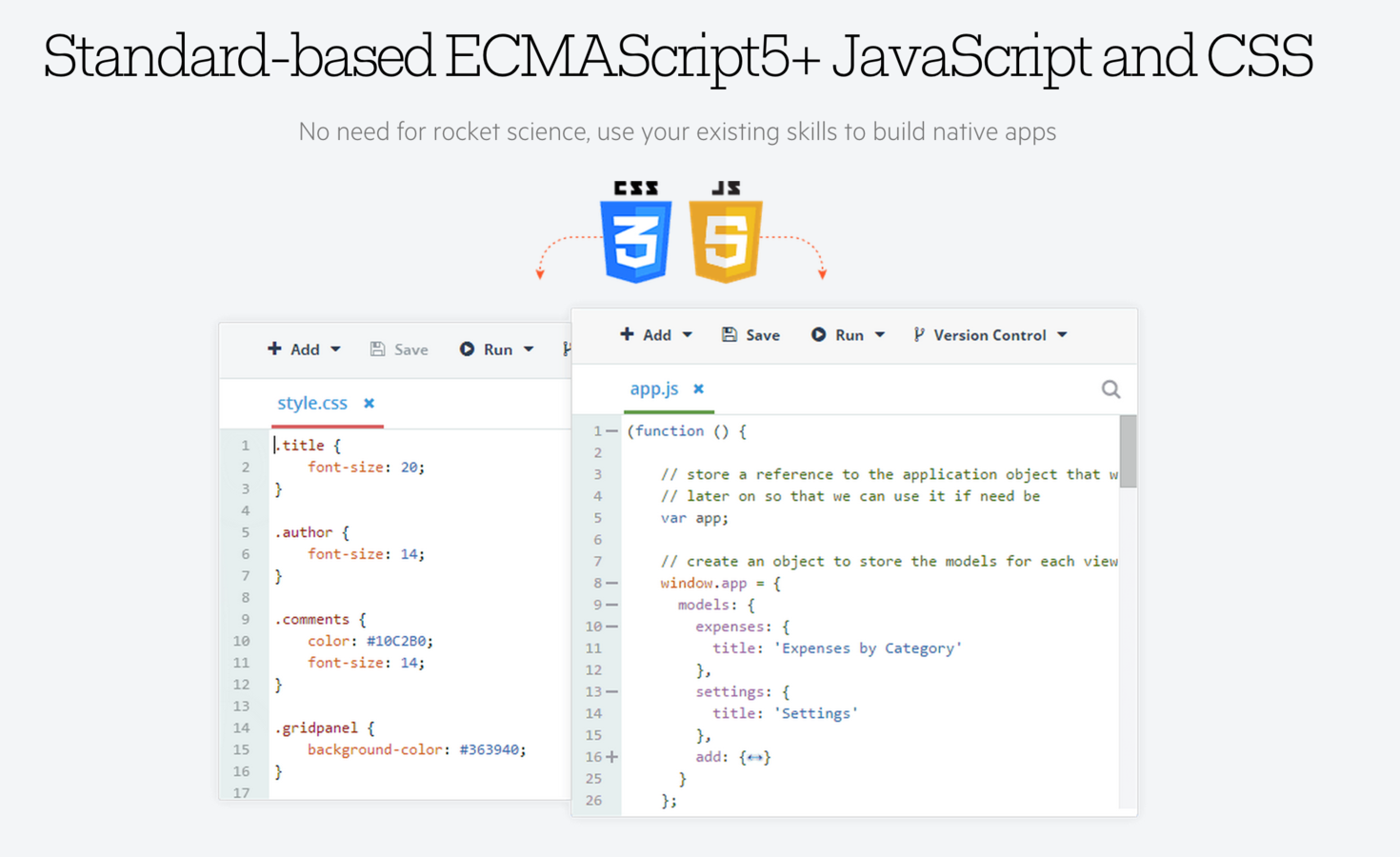Open the Run dropdown arrow in style.css window
Image resolution: width=1400 pixels, height=857 pixels.
[x=529, y=350]
